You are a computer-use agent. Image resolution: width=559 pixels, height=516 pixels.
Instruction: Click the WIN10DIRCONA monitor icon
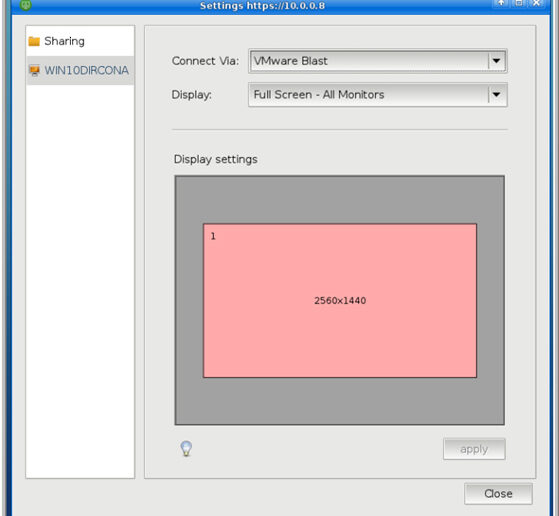coord(35,70)
